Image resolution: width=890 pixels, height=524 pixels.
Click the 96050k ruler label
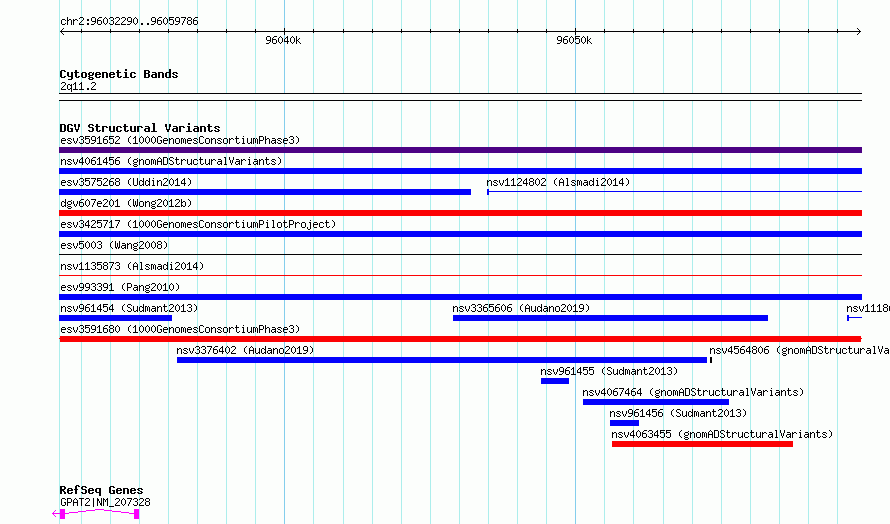pyautogui.click(x=574, y=40)
